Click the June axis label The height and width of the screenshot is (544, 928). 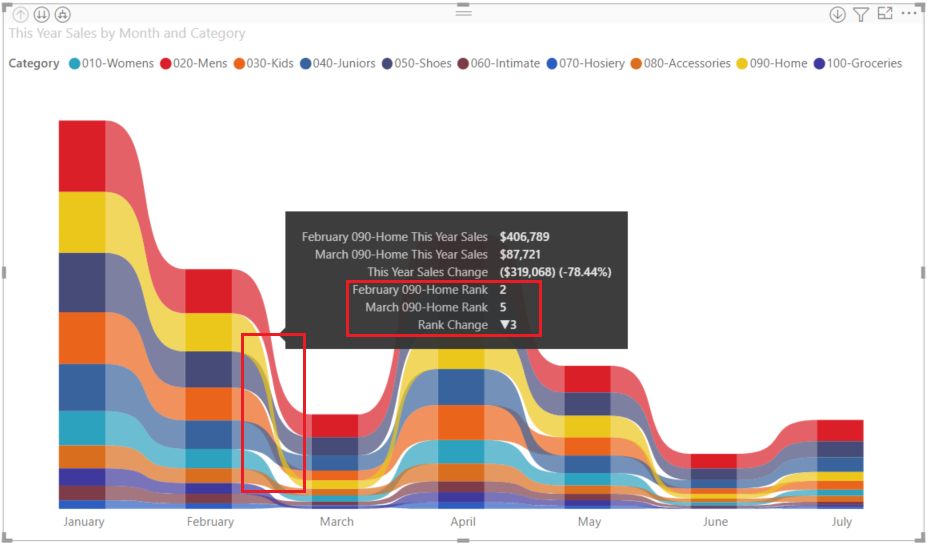[716, 522]
